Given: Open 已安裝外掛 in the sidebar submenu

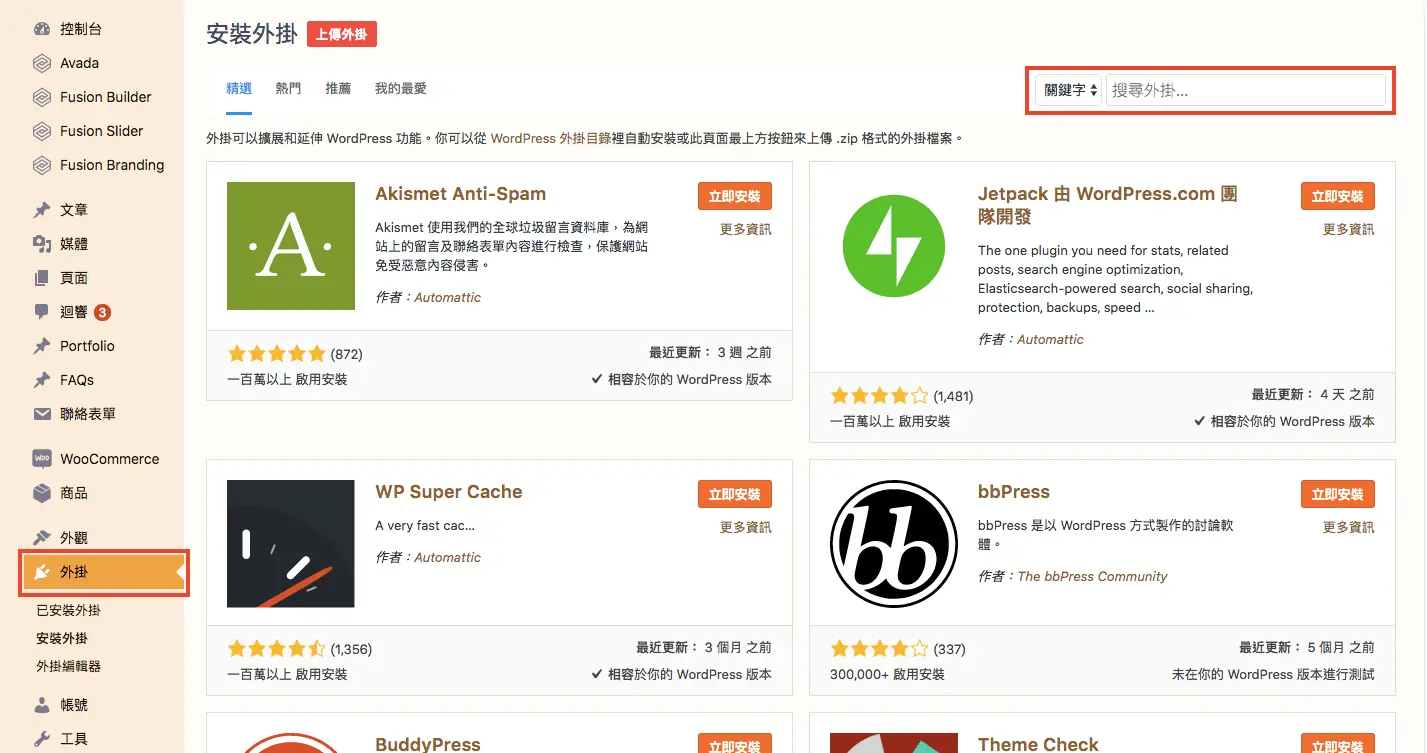Looking at the screenshot, I should pos(68,610).
